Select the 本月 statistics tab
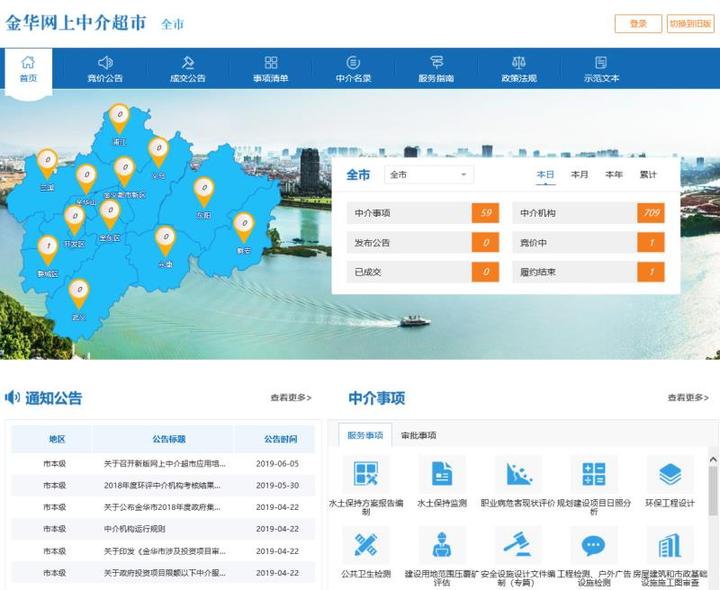The width and height of the screenshot is (720, 590). (579, 175)
